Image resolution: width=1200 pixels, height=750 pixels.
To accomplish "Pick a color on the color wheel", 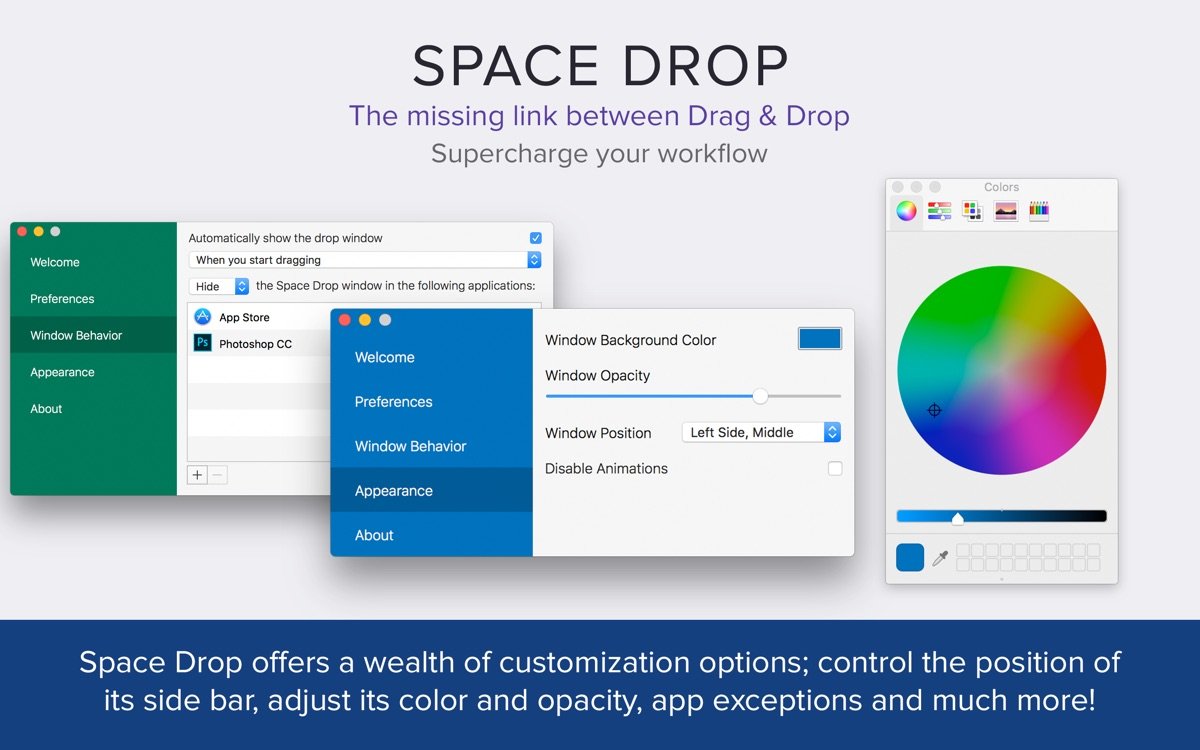I will pos(1000,370).
